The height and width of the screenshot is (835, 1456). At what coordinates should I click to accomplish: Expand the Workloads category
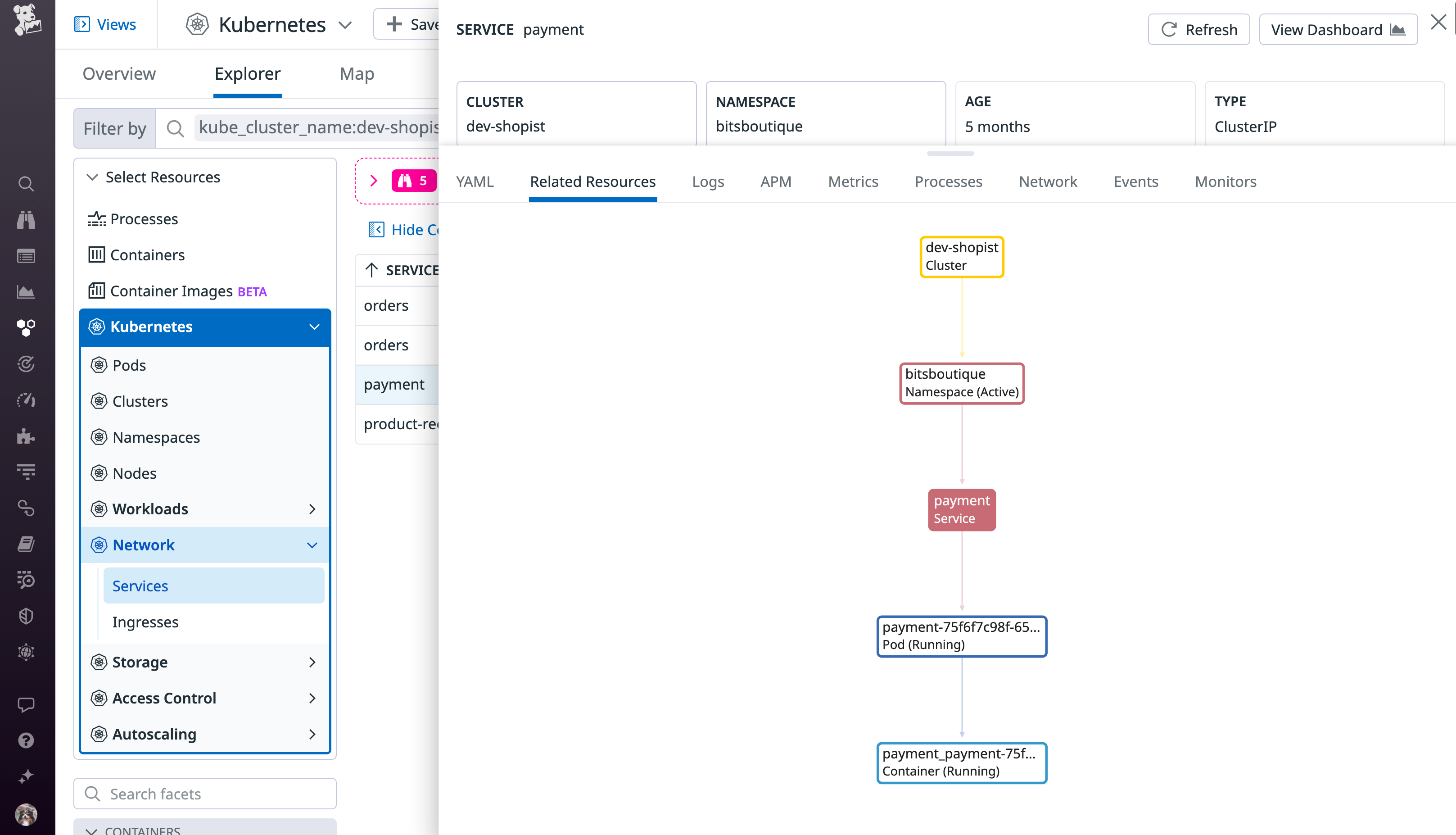(x=313, y=508)
